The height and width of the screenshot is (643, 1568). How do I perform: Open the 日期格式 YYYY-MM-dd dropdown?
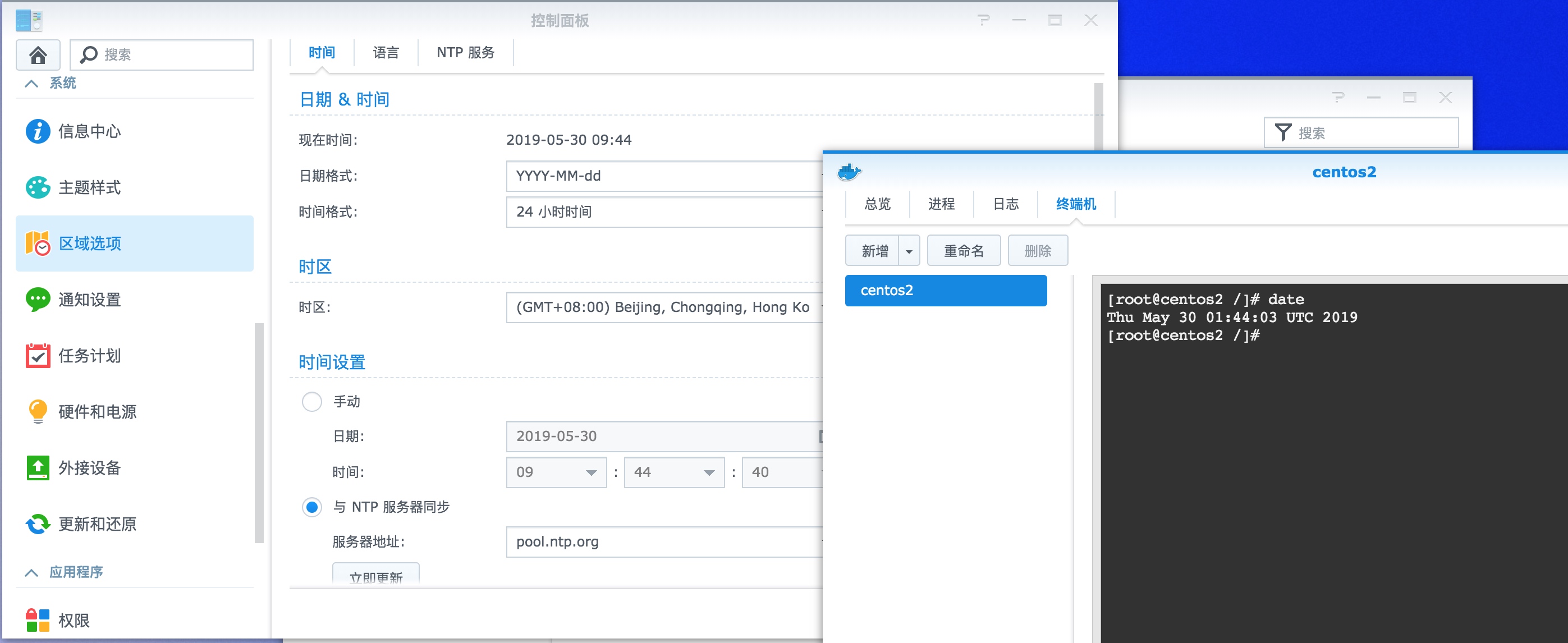pyautogui.click(x=664, y=176)
